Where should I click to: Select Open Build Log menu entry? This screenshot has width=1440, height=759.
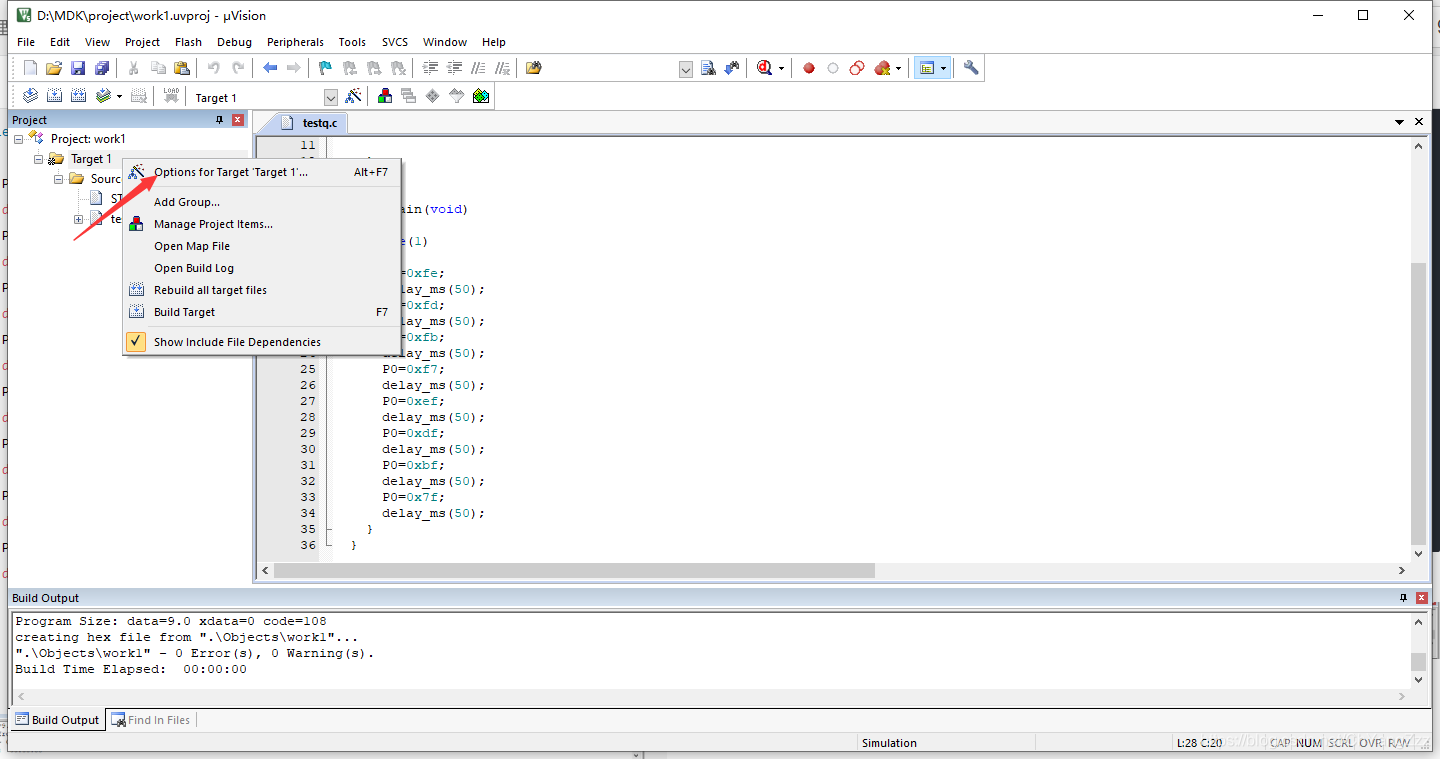click(261, 268)
